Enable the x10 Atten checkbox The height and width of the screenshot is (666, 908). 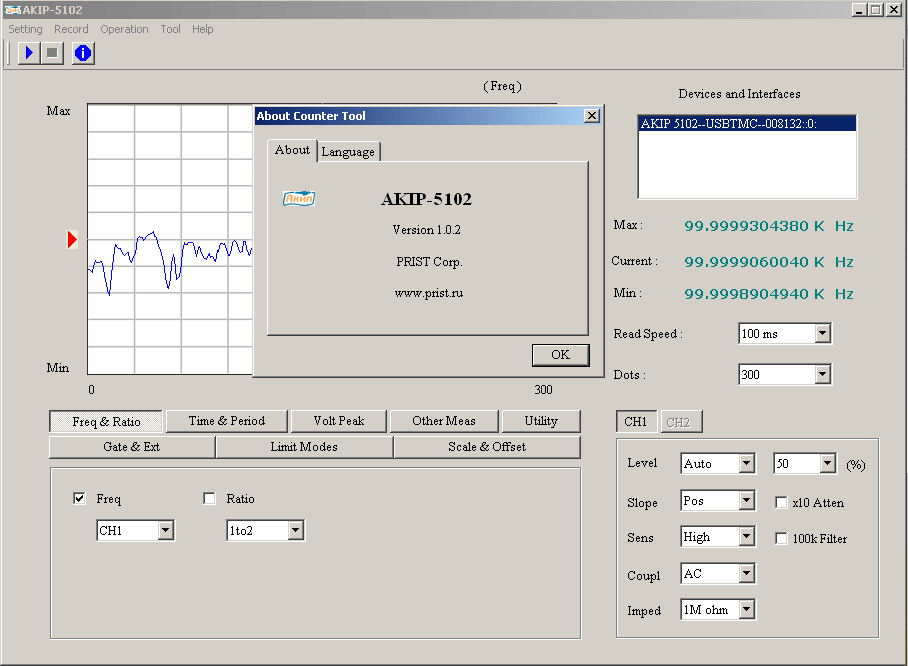point(782,503)
